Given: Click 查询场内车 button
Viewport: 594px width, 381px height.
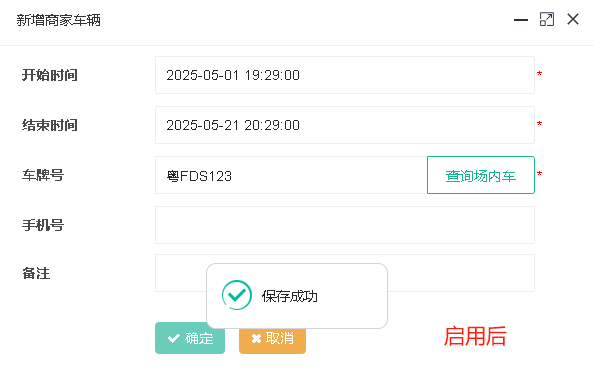Looking at the screenshot, I should [x=481, y=175].
